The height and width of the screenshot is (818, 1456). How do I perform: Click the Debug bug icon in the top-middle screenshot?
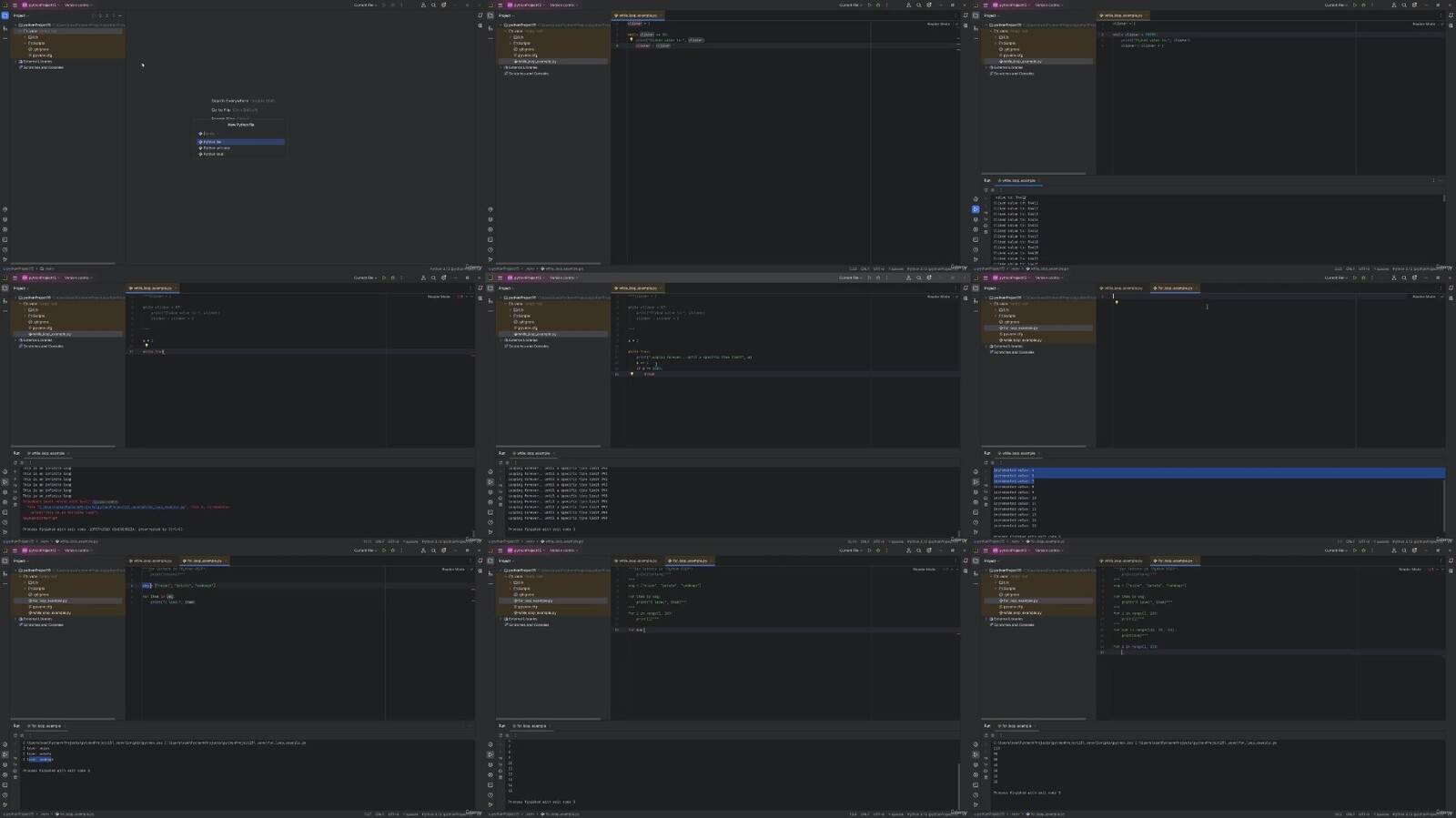tap(878, 5)
